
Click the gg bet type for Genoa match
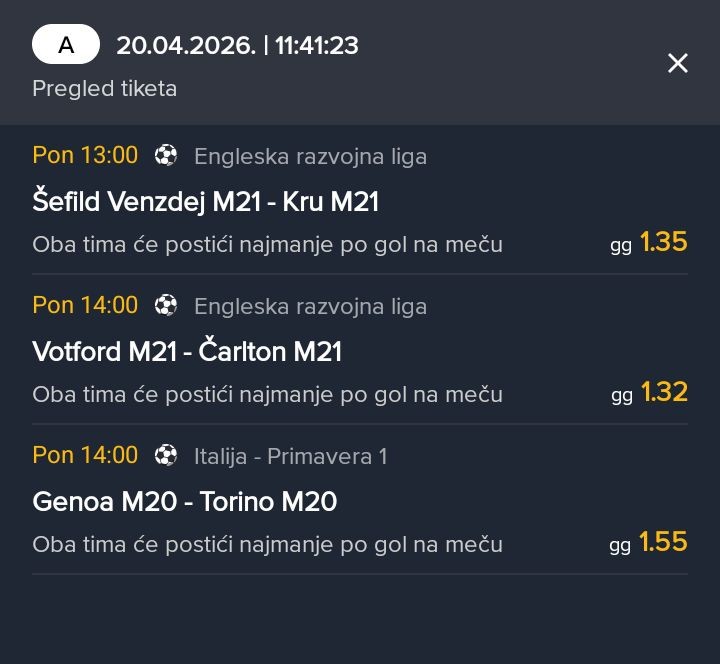click(620, 545)
